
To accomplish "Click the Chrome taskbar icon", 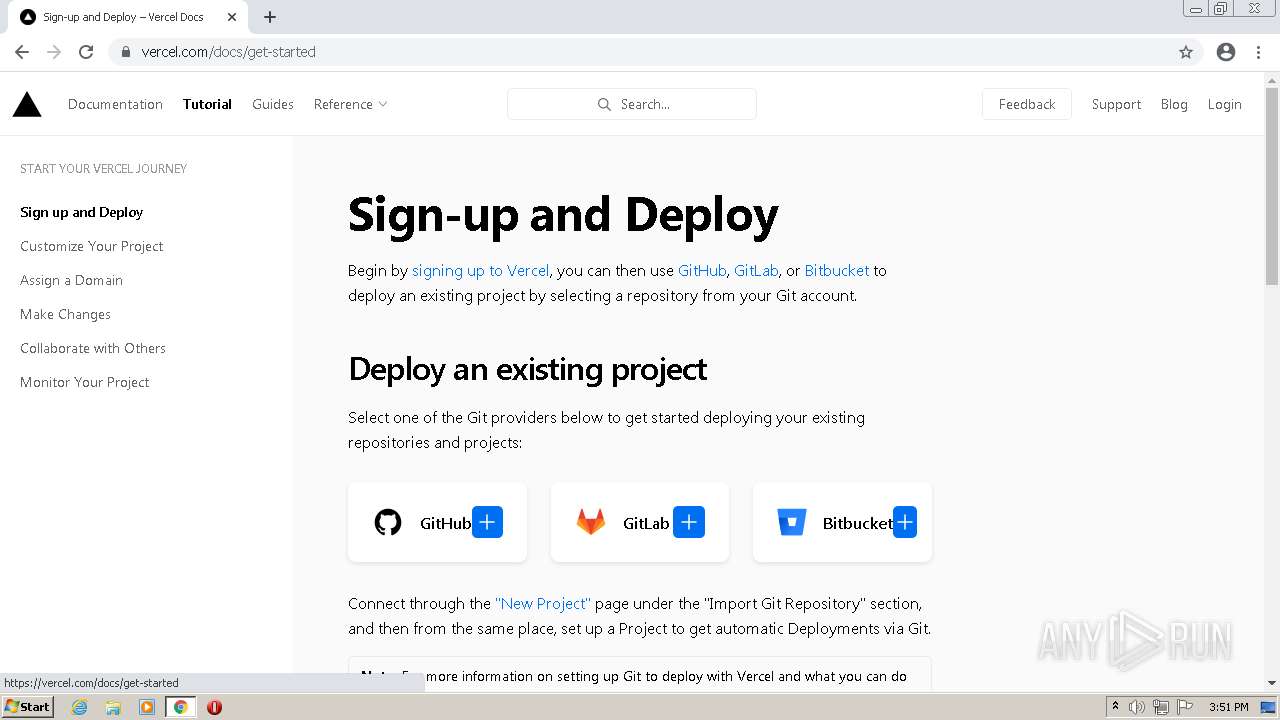I will 181,707.
